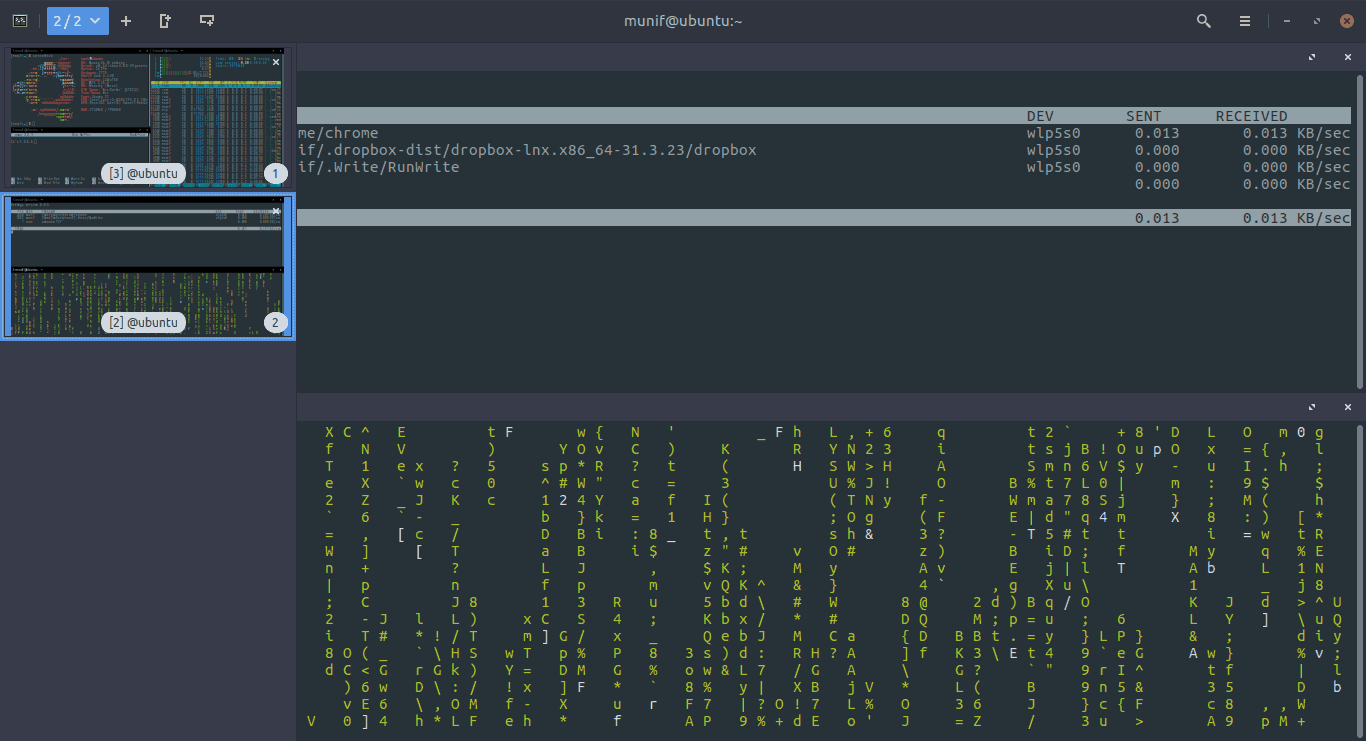Split terminal with the add-terminal-down icon
The width and height of the screenshot is (1366, 741).
point(206,20)
